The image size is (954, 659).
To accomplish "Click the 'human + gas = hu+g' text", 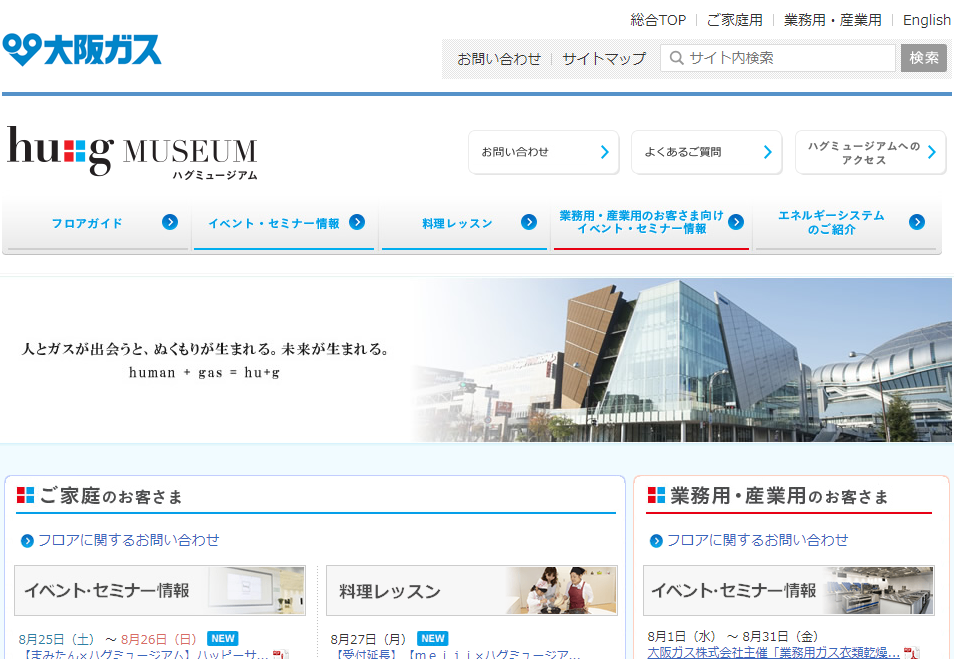I will 204,372.
